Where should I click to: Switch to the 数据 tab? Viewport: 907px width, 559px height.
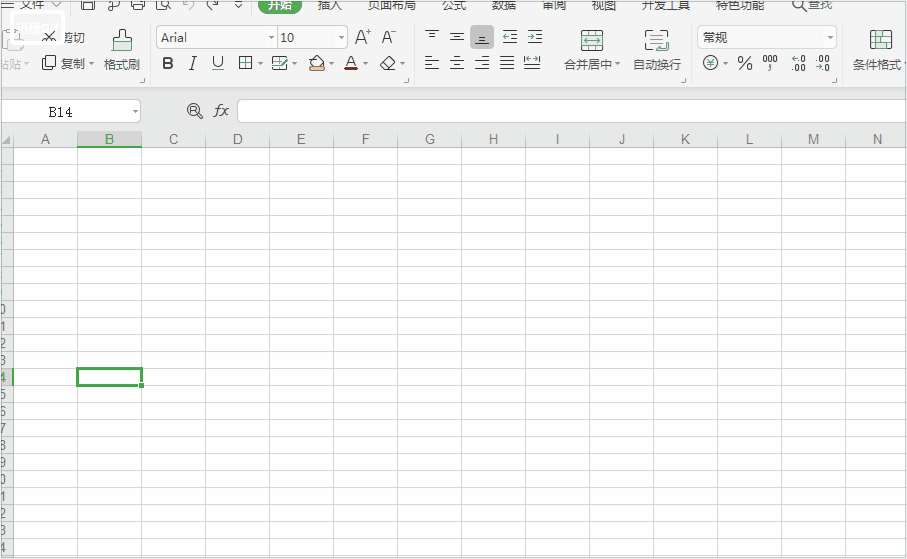[503, 5]
